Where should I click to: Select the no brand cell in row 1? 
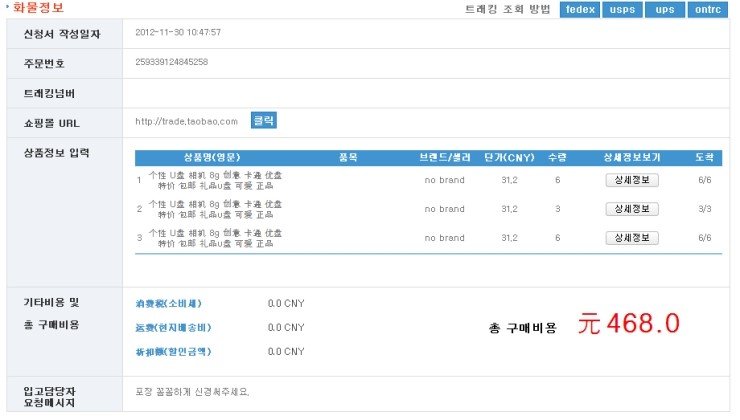(445, 180)
